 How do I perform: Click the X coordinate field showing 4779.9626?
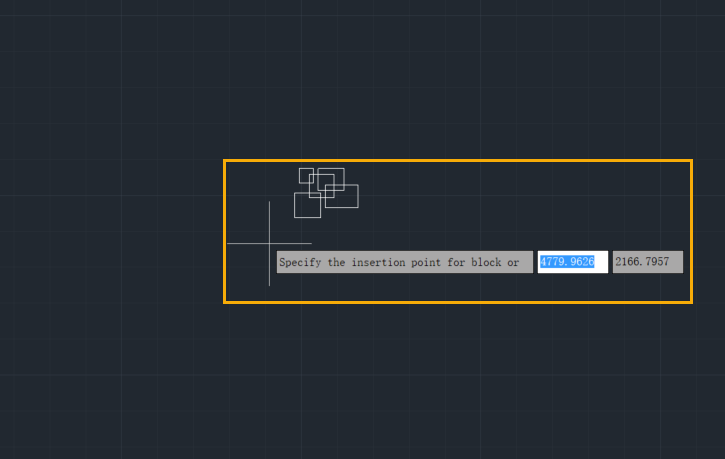point(572,262)
